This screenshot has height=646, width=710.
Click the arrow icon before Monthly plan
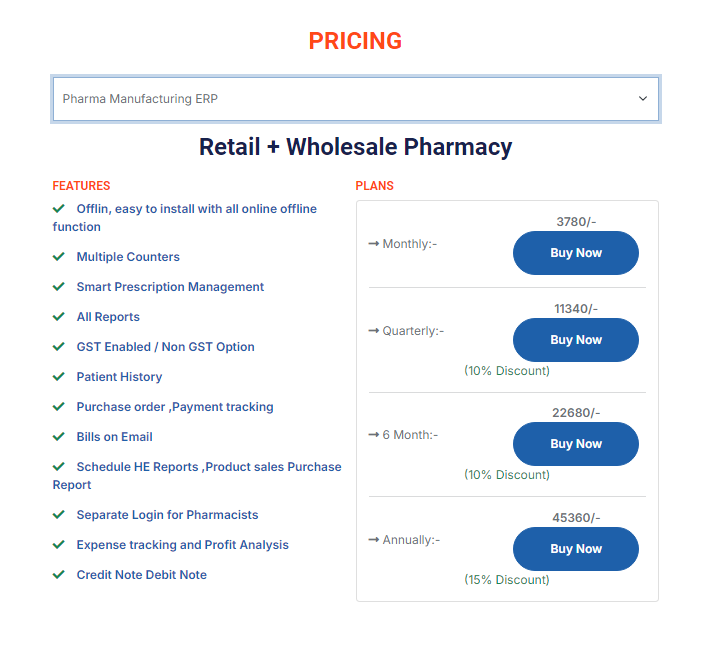coord(374,244)
